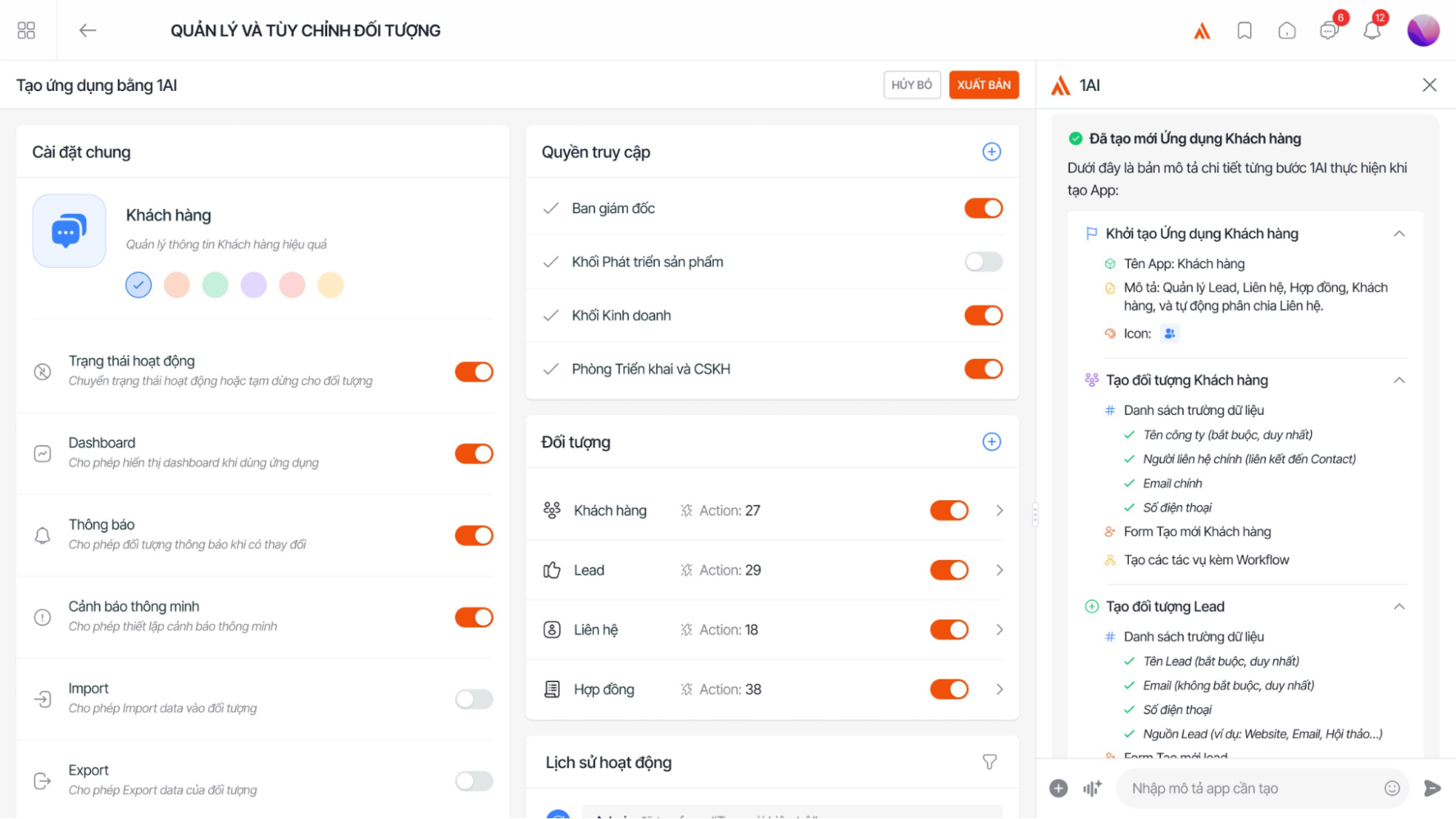Viewport: 1456px width, 819px height.
Task: Expand the Hợp đồng object row chevron
Action: pos(999,689)
